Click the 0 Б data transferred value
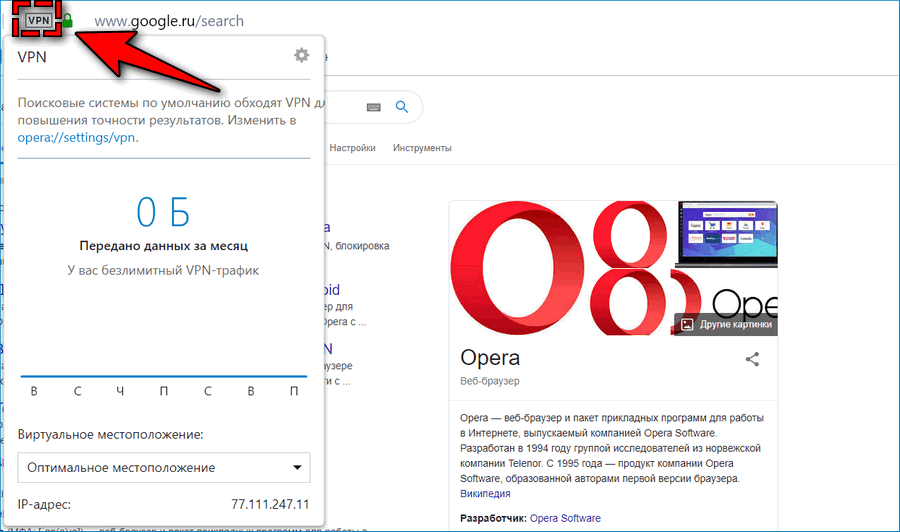The image size is (900, 532). tap(163, 212)
